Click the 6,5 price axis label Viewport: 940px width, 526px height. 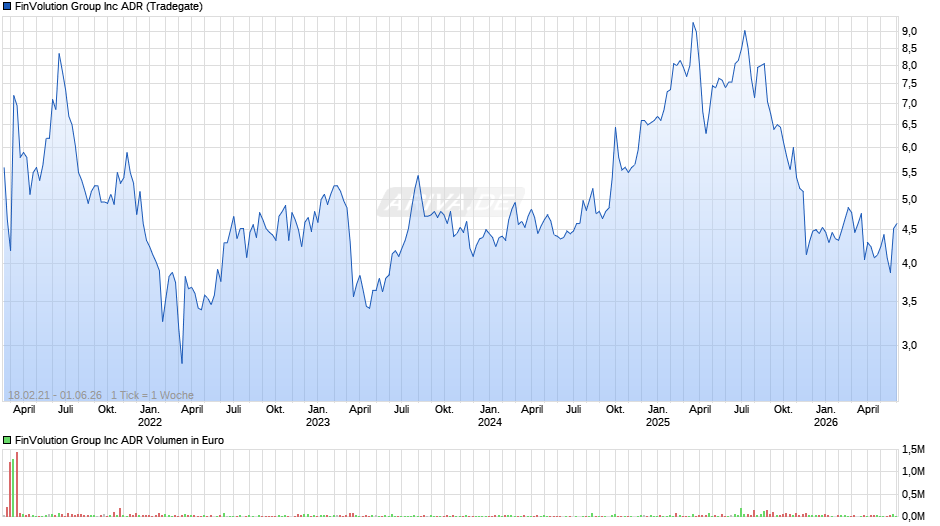pos(909,125)
